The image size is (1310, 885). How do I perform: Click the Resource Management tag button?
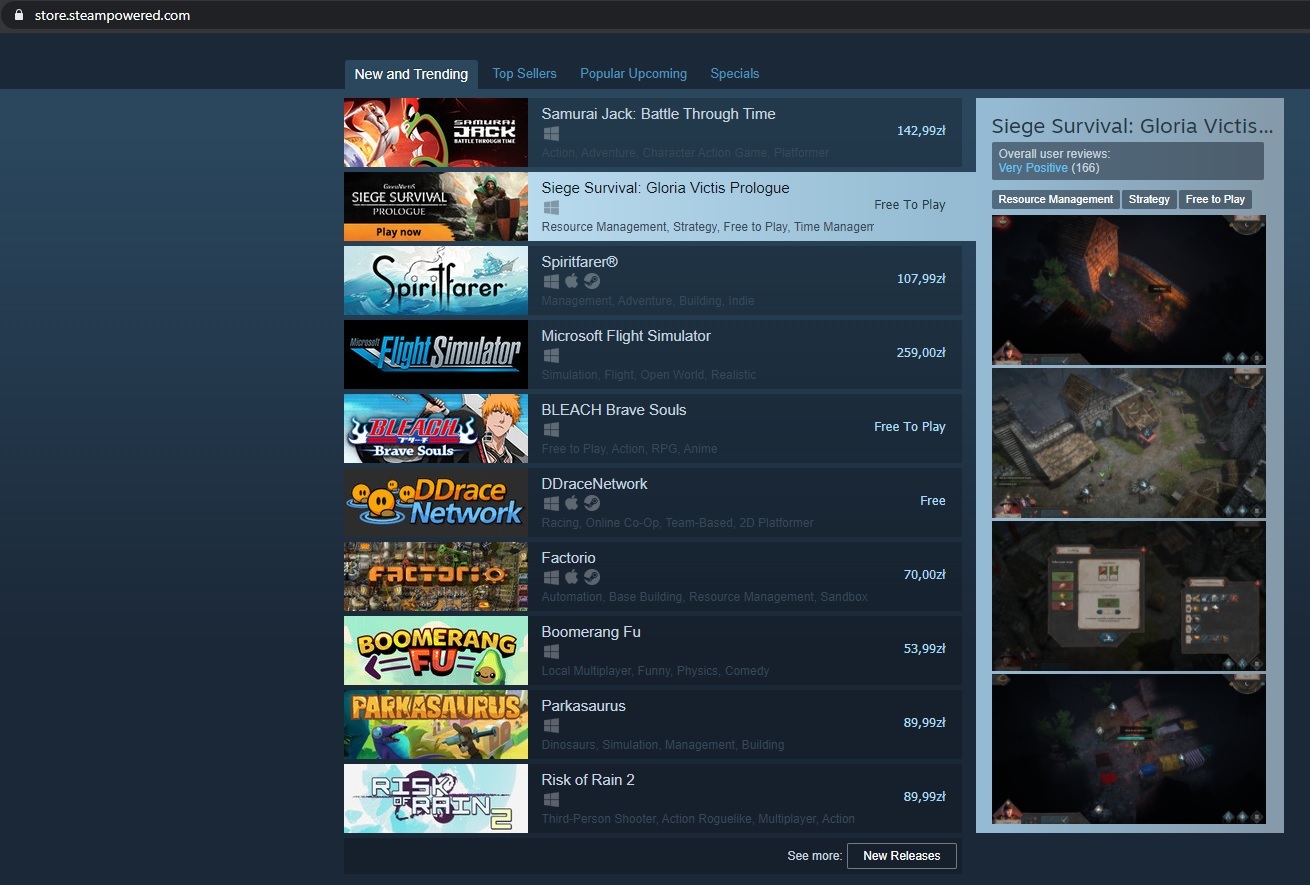click(1055, 199)
